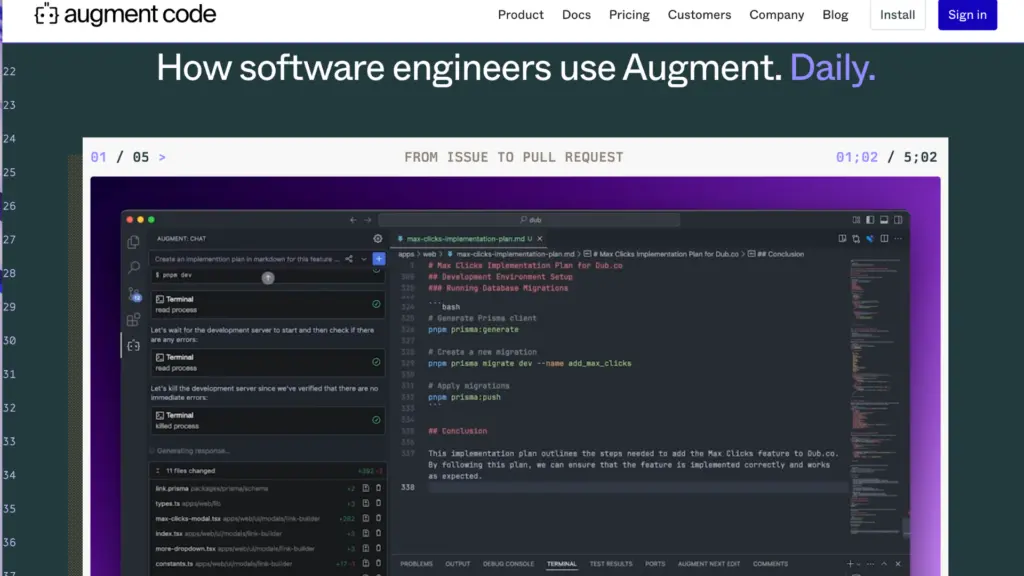Open Augment Chat settings gear

tap(377, 239)
